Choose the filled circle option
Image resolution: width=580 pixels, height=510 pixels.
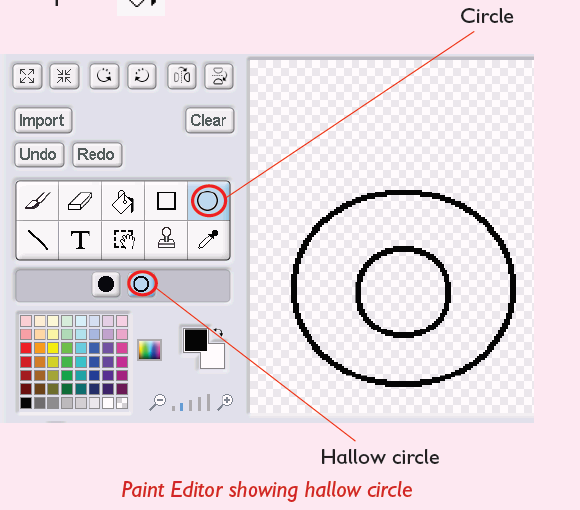106,284
